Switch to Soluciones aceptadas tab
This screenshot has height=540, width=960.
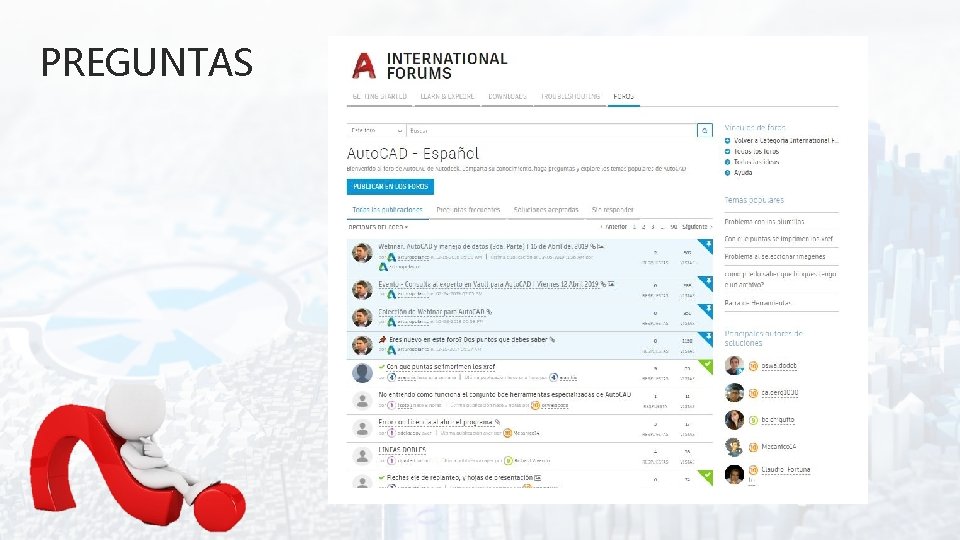tap(546, 210)
